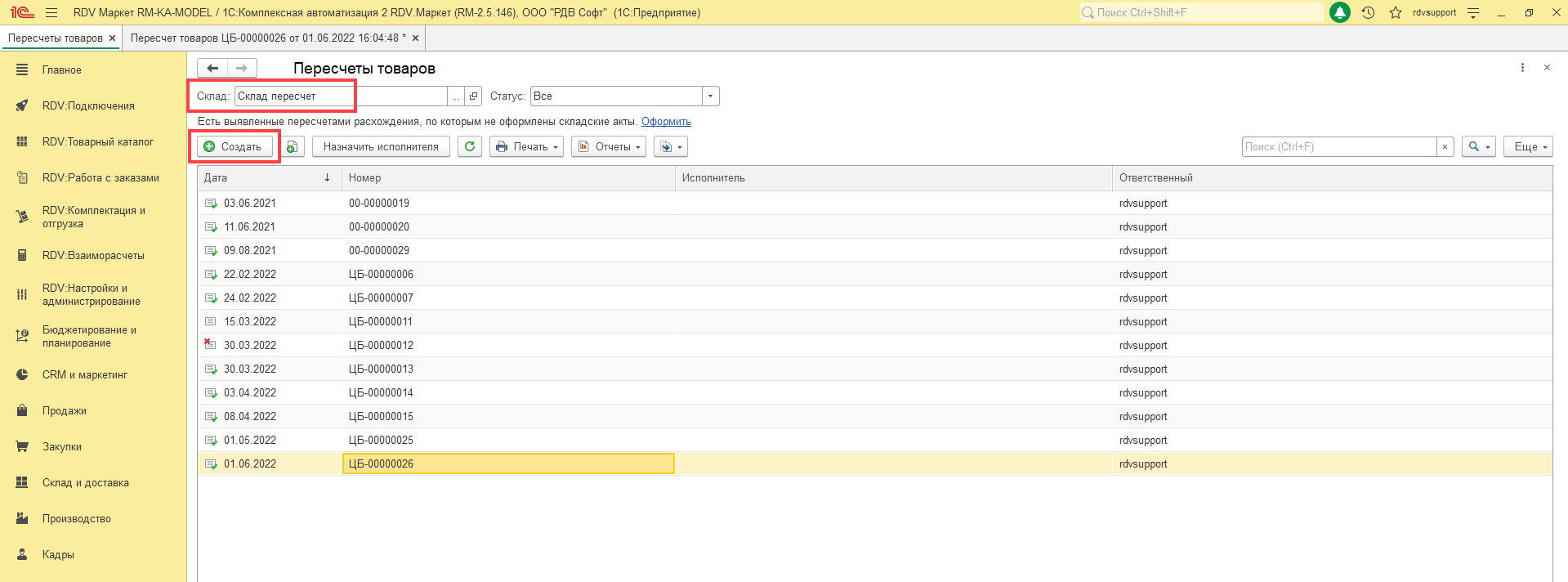Select row ЦБ-00000006
This screenshot has width=1568, height=582.
coord(874,274)
